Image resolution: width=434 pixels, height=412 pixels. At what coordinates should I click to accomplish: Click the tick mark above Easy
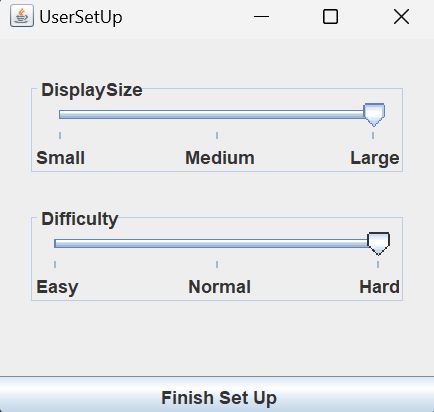(x=55, y=264)
